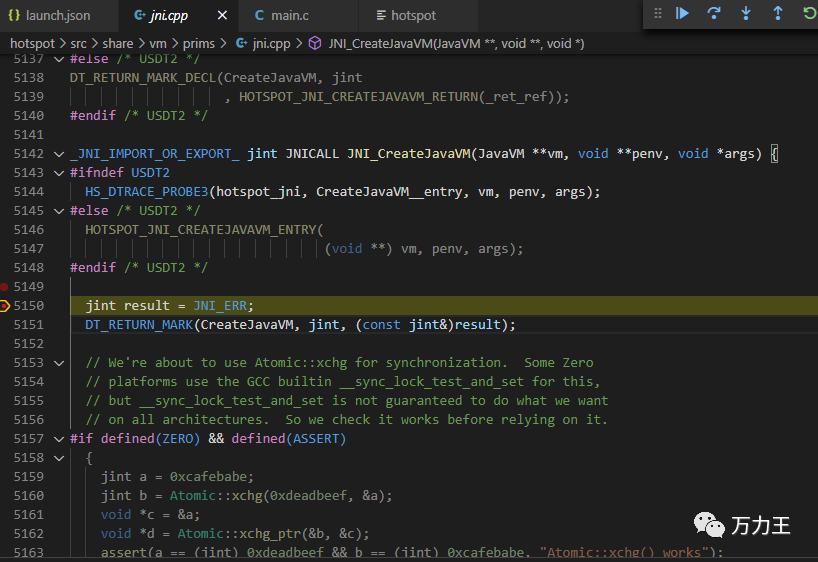This screenshot has height=562, width=818.
Task: Restart the debugging session
Action: coord(808,14)
